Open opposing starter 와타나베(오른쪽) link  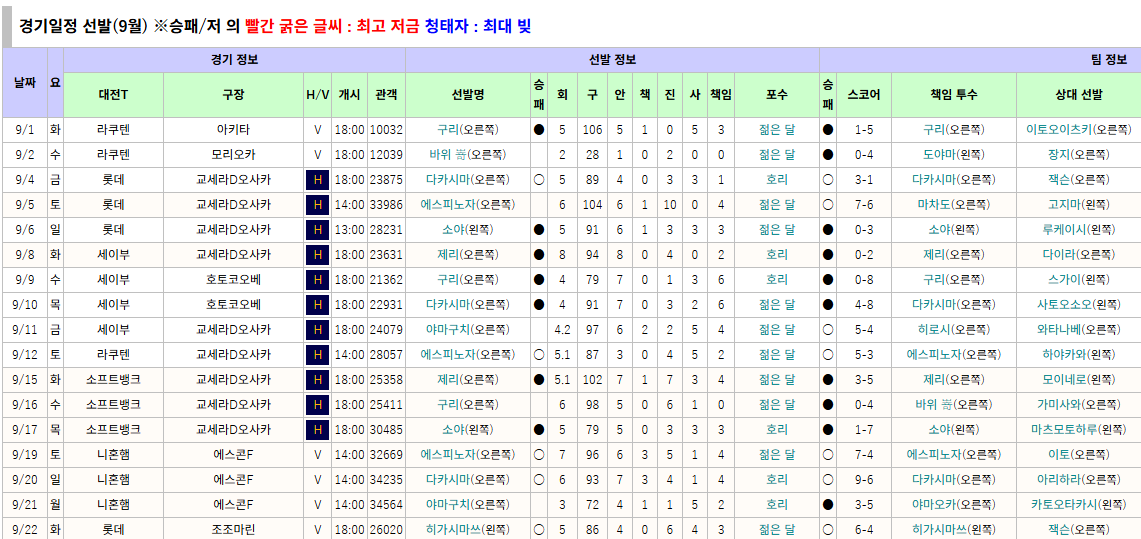[1078, 330]
